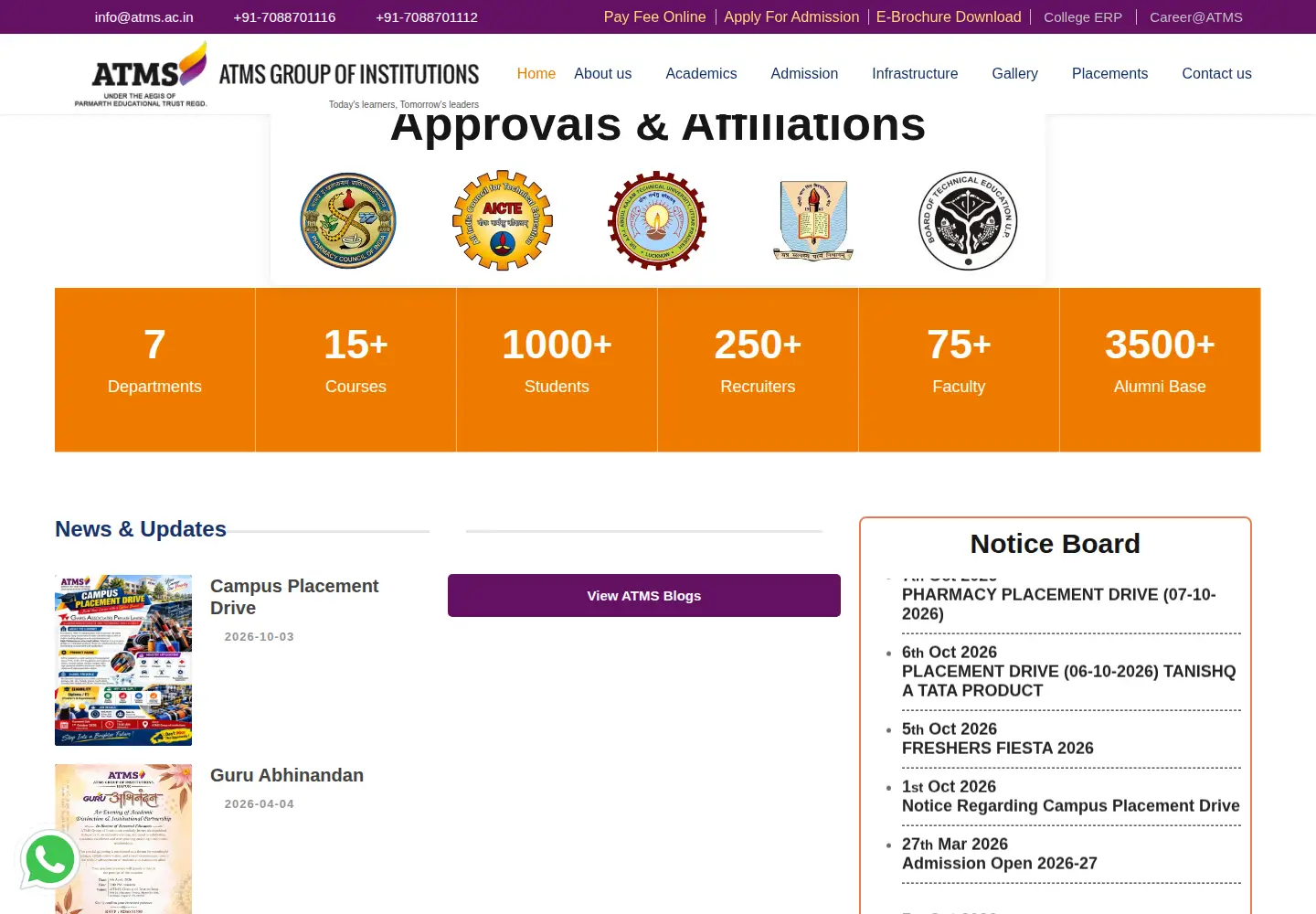Image resolution: width=1316 pixels, height=914 pixels.
Task: Open the Contact us menu
Action: pyautogui.click(x=1216, y=74)
